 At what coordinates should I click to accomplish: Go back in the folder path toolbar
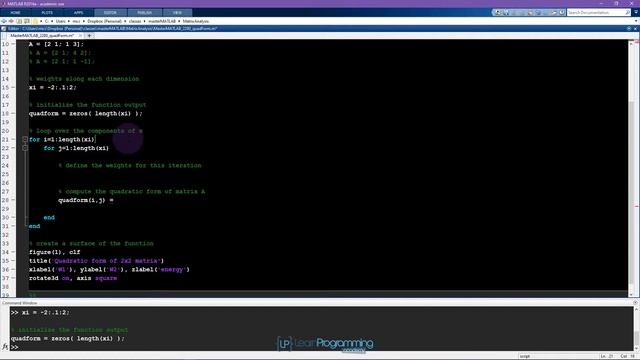4,21
